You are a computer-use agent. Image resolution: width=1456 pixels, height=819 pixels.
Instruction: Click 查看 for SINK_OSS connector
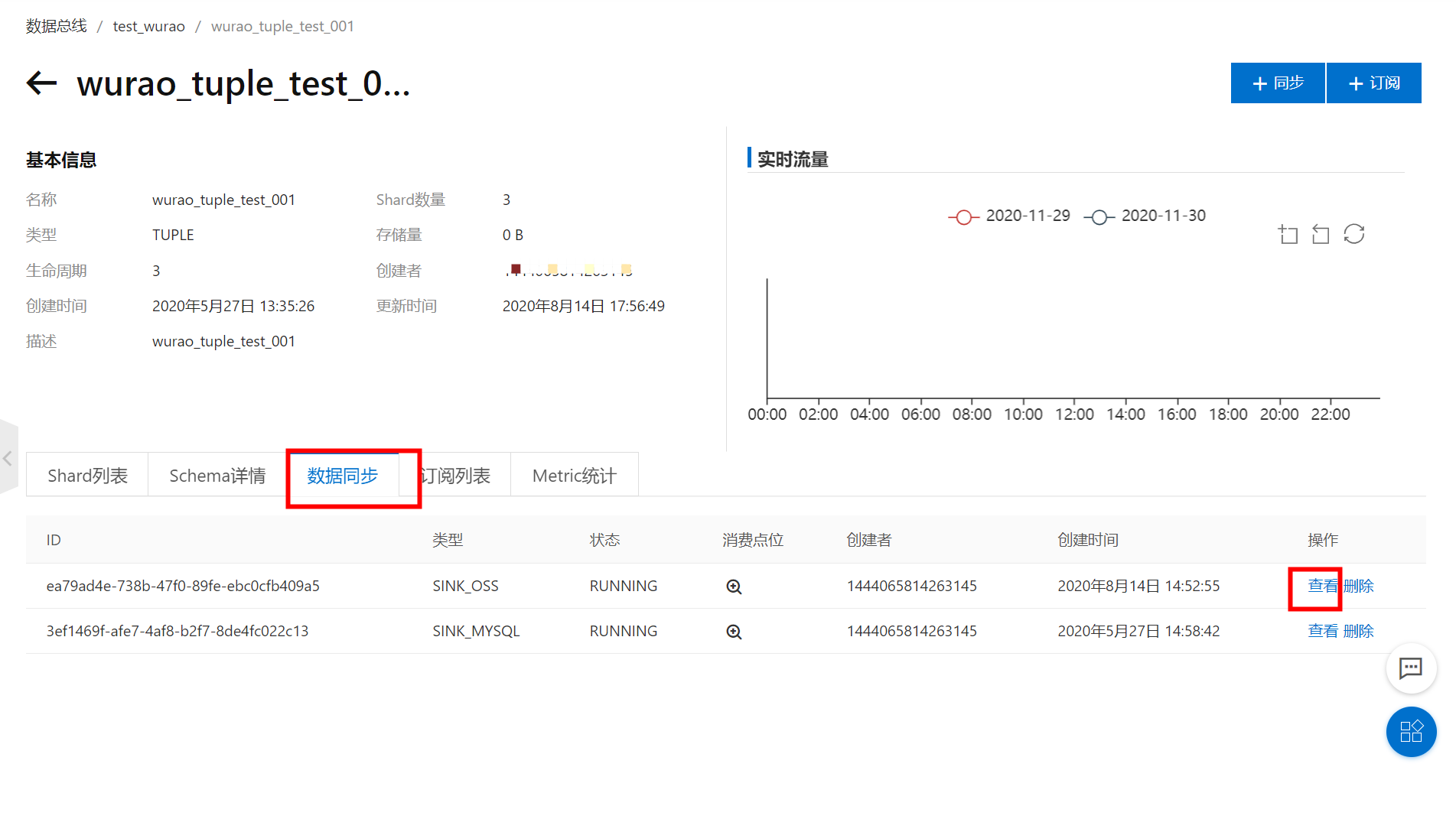pos(1323,586)
